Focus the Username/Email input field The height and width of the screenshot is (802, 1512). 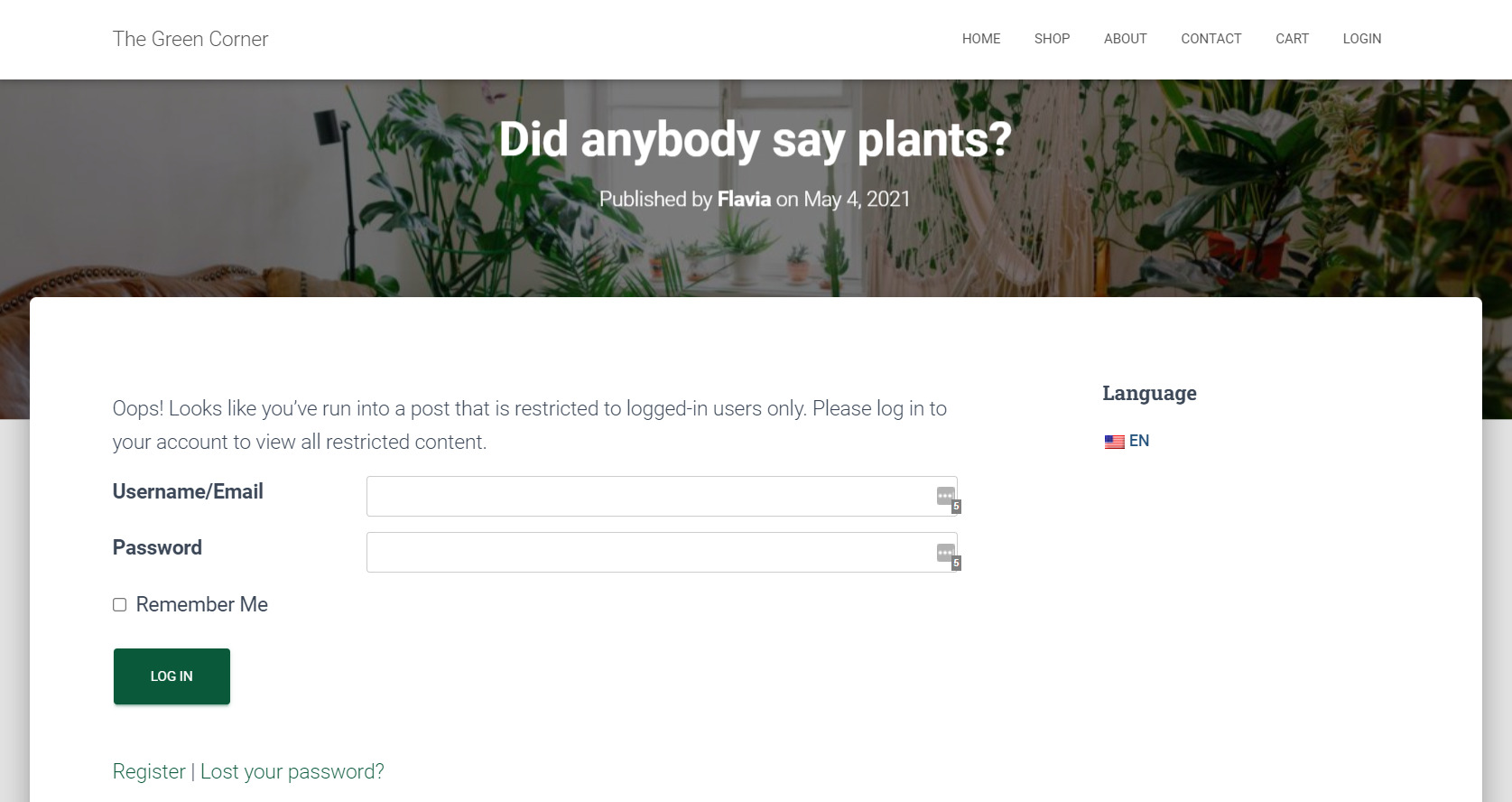pos(662,497)
